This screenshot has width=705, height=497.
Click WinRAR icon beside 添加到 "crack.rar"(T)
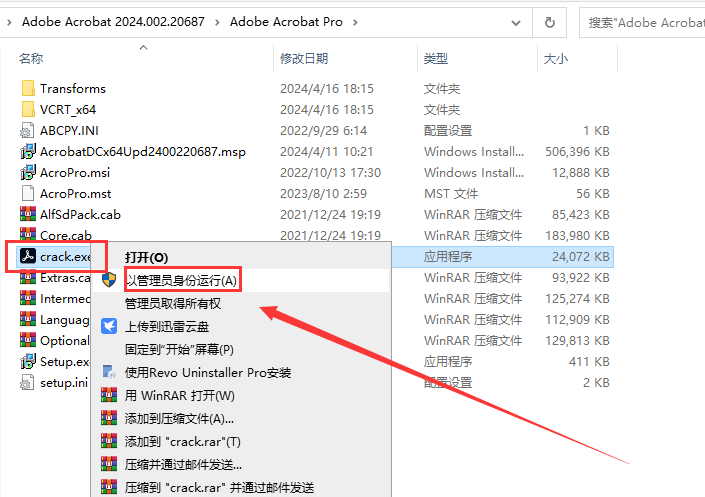coord(109,441)
